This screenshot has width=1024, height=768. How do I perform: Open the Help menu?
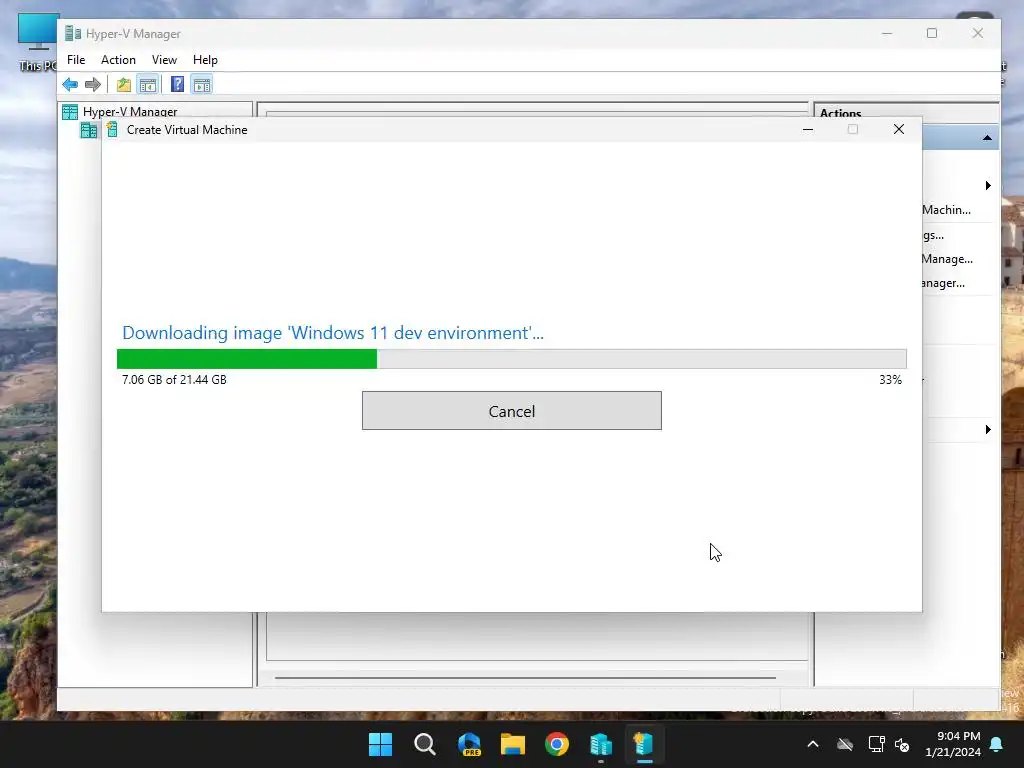[205, 59]
